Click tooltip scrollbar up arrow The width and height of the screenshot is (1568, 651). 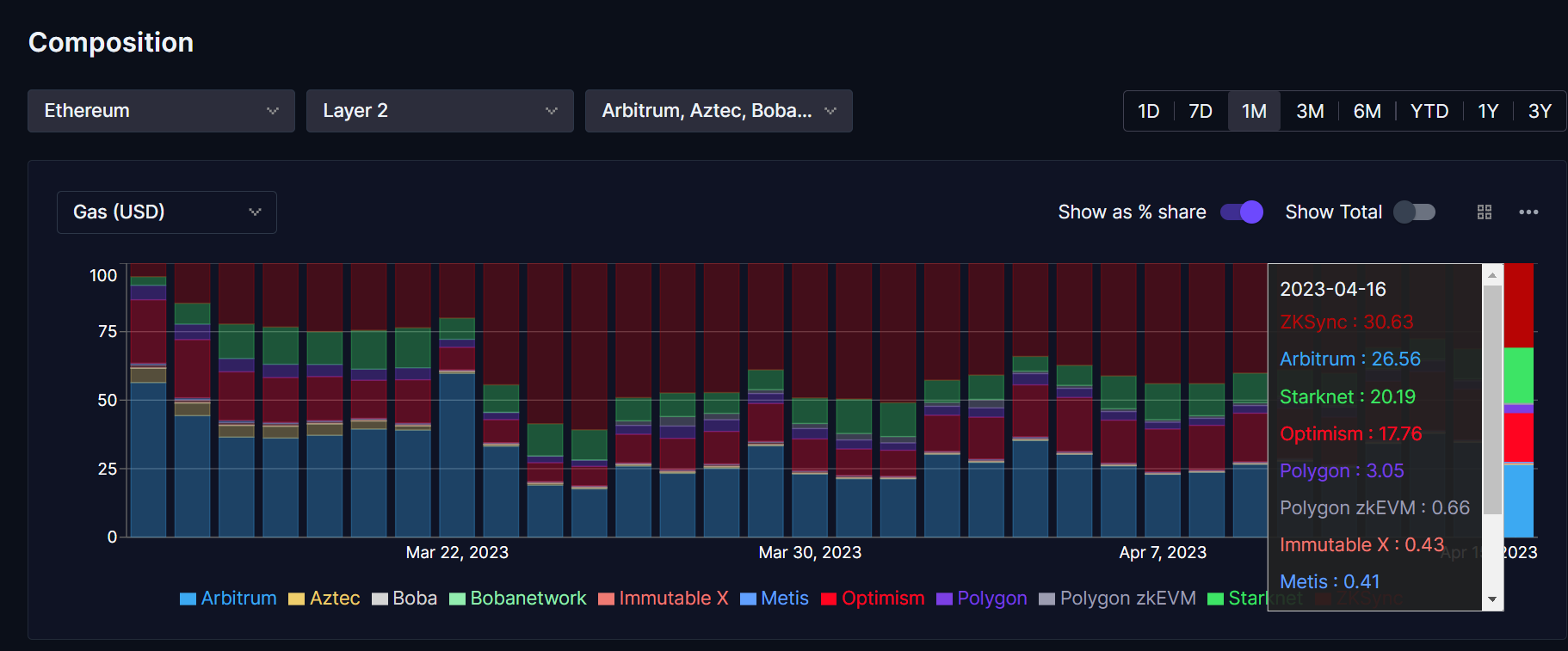[x=1492, y=275]
